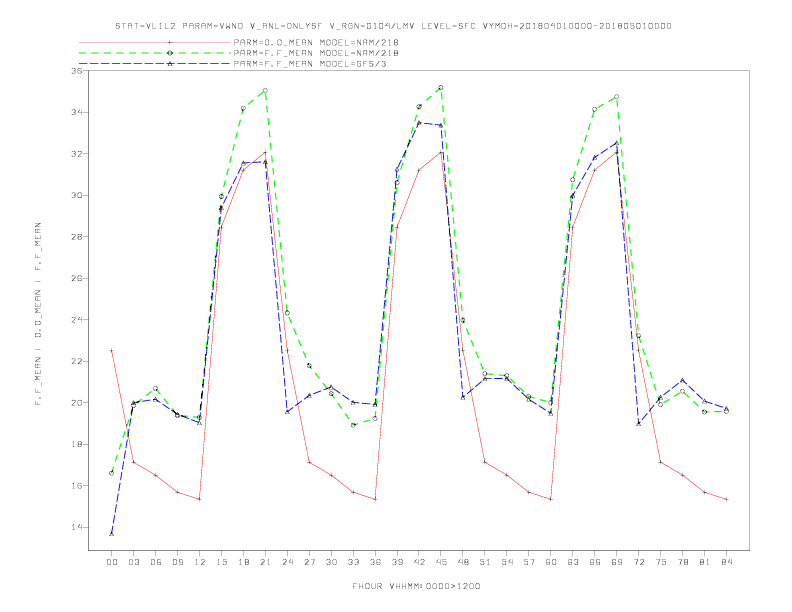The image size is (792, 612).
Task: Click the x-axis hour label 45
Action: click(x=441, y=562)
